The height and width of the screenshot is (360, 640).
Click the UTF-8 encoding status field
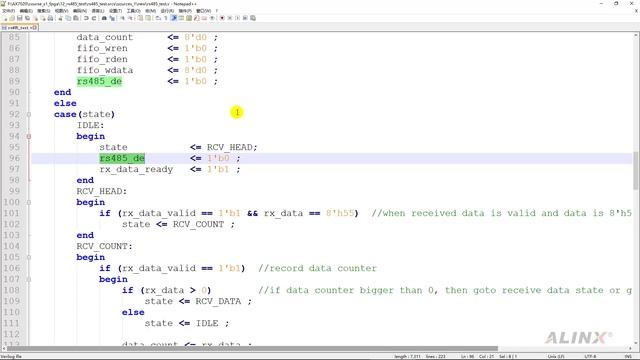click(590, 356)
